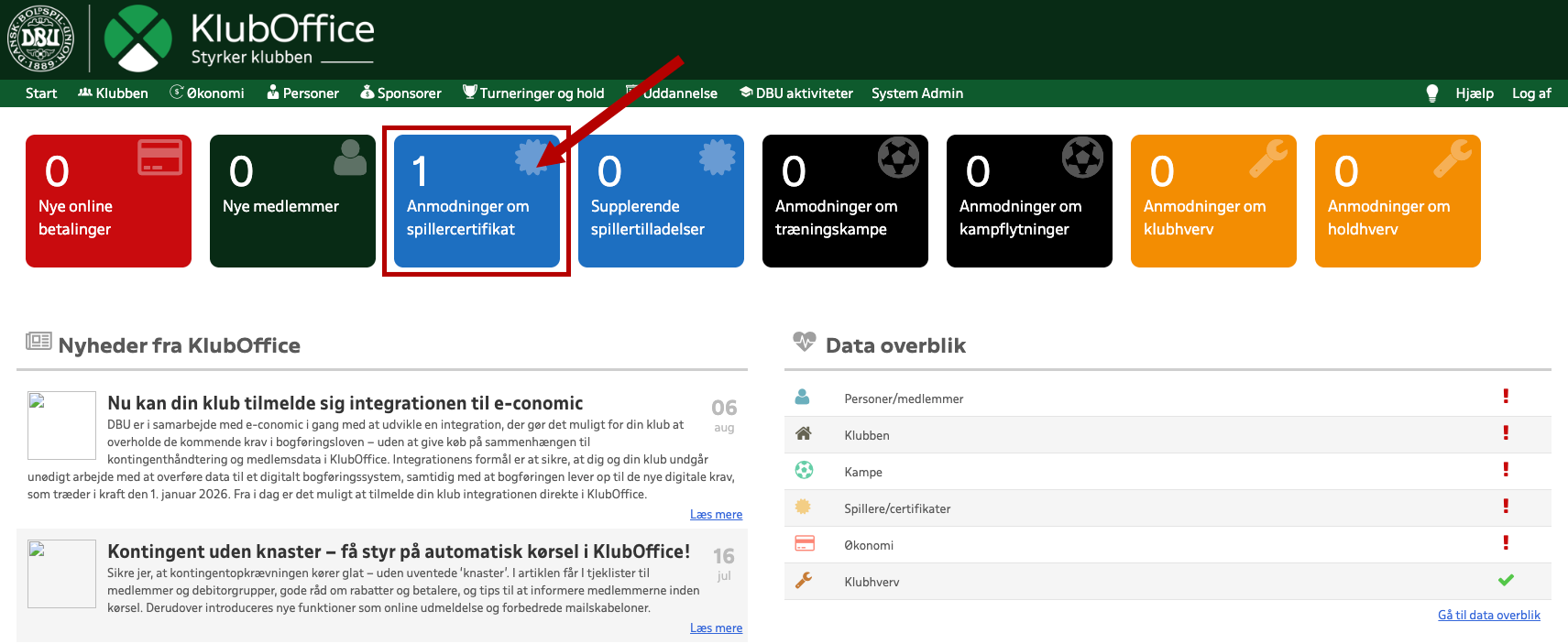Click the lightbulb icon beside Hjælp
The width and height of the screenshot is (1568, 644).
pyautogui.click(x=1431, y=93)
